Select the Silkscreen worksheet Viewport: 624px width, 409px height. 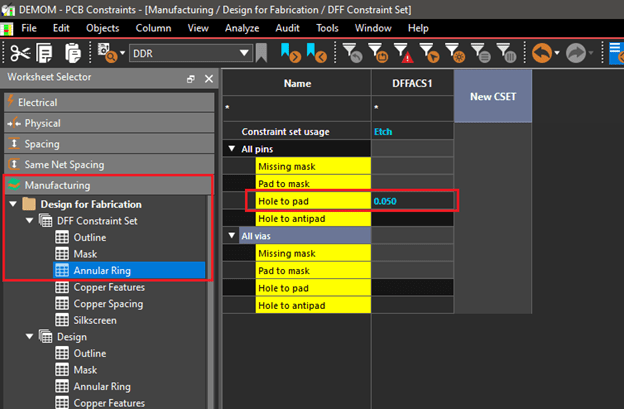coord(95,320)
